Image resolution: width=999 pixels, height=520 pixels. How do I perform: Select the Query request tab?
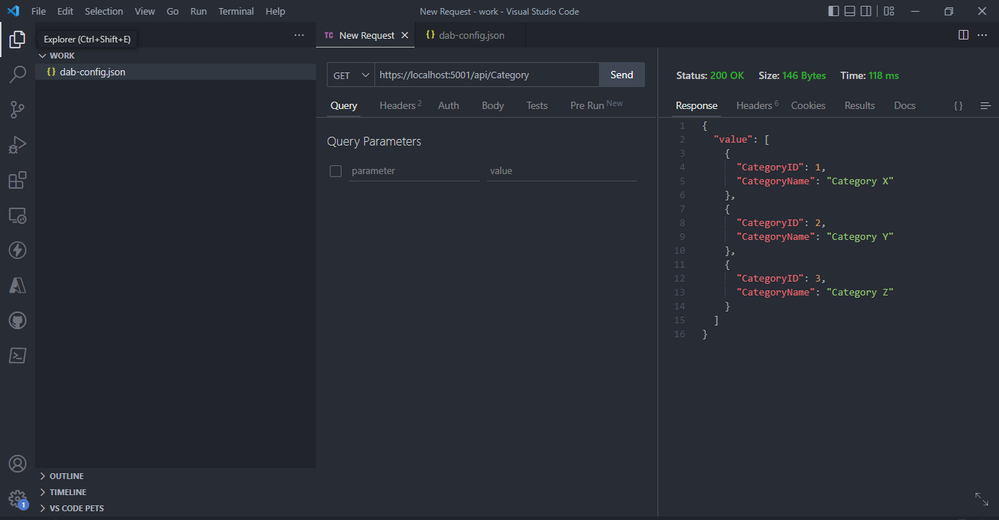pos(343,106)
